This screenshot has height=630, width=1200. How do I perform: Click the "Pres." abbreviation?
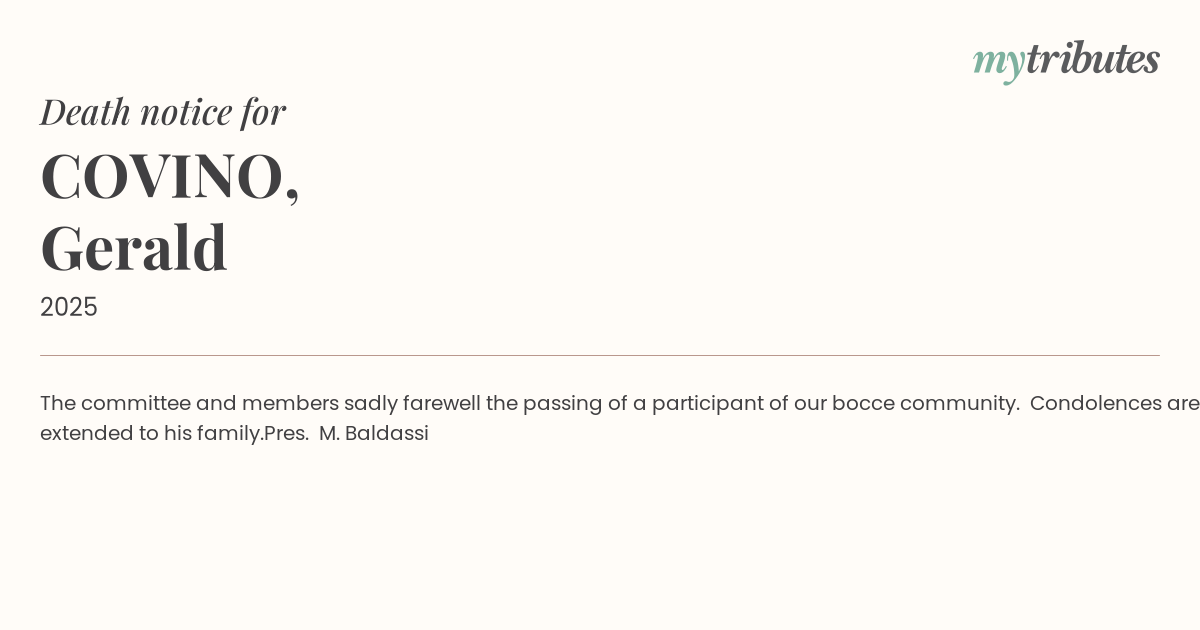286,433
